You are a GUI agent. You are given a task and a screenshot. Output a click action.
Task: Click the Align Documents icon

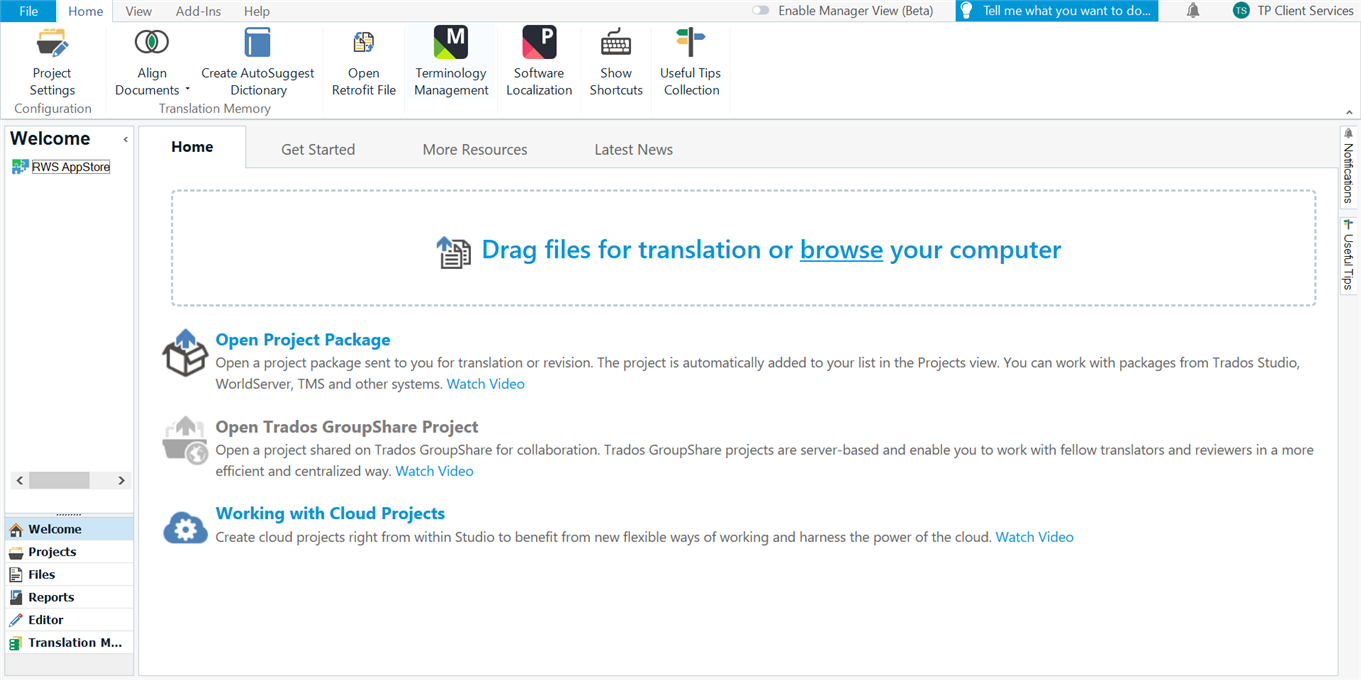coord(152,43)
